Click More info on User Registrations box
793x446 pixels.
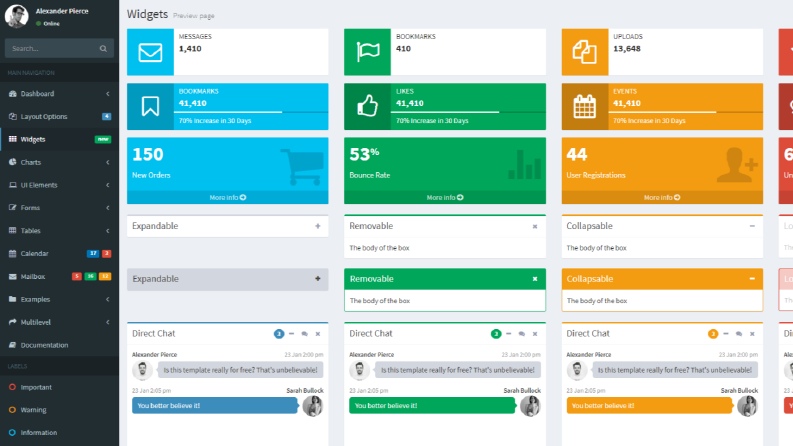(x=662, y=197)
